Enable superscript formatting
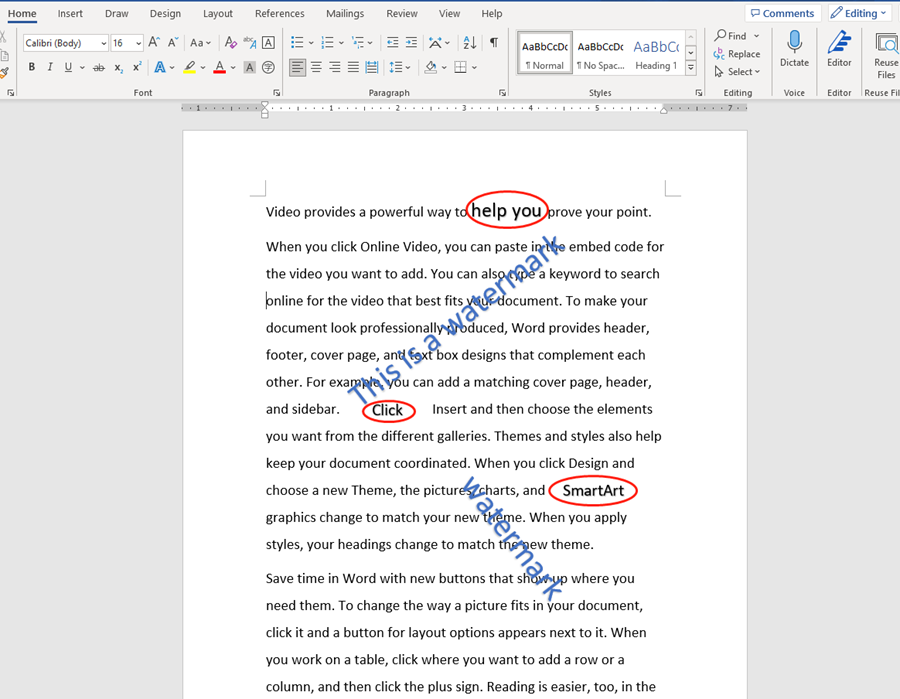The image size is (900, 699). (x=137, y=67)
